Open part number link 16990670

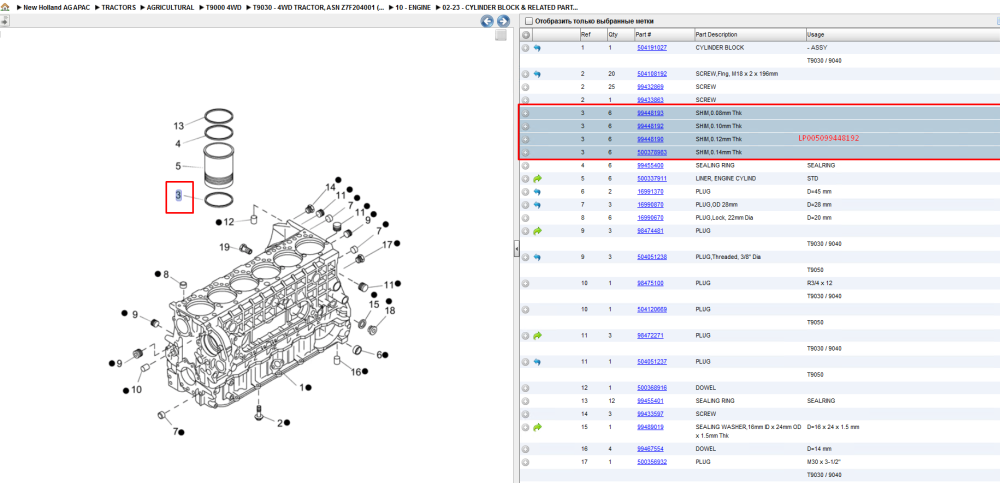(x=651, y=218)
